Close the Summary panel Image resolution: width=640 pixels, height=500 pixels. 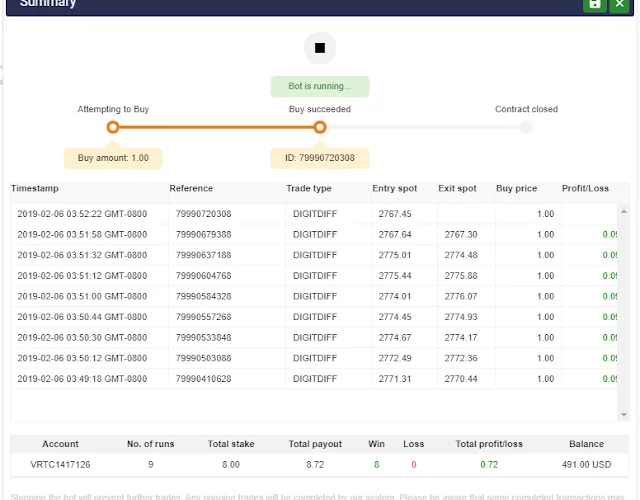620,5
